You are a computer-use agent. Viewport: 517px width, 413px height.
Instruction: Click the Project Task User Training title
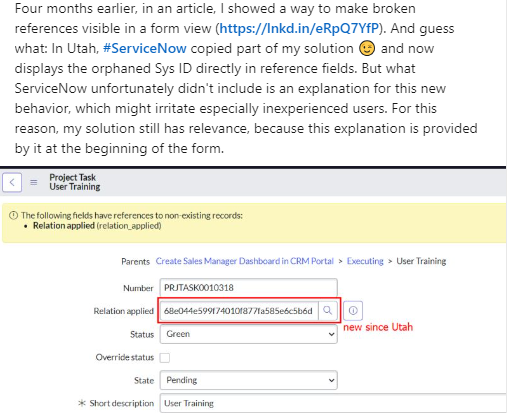pos(75,182)
